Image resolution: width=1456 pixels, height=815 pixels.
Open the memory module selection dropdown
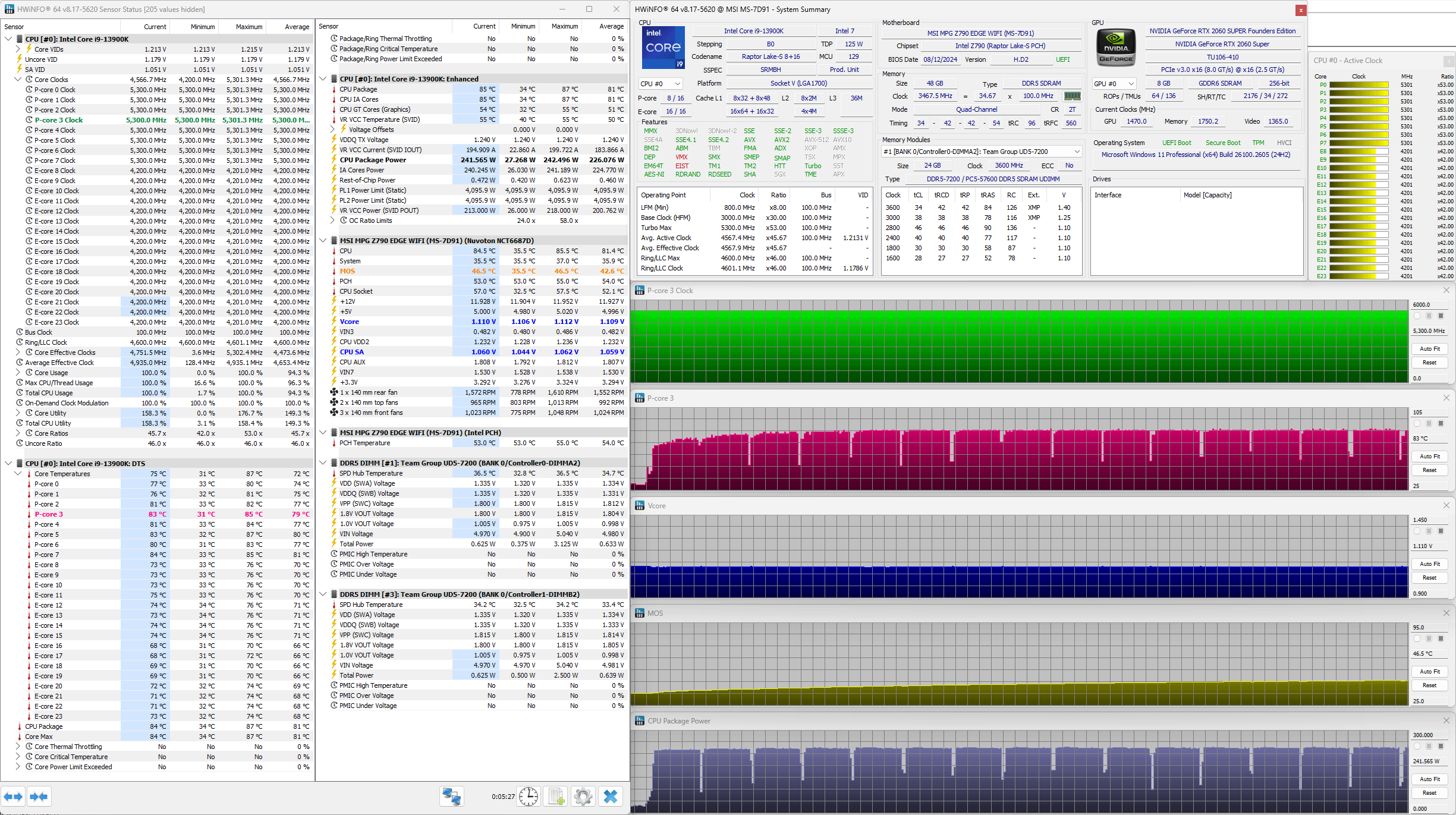pos(981,152)
